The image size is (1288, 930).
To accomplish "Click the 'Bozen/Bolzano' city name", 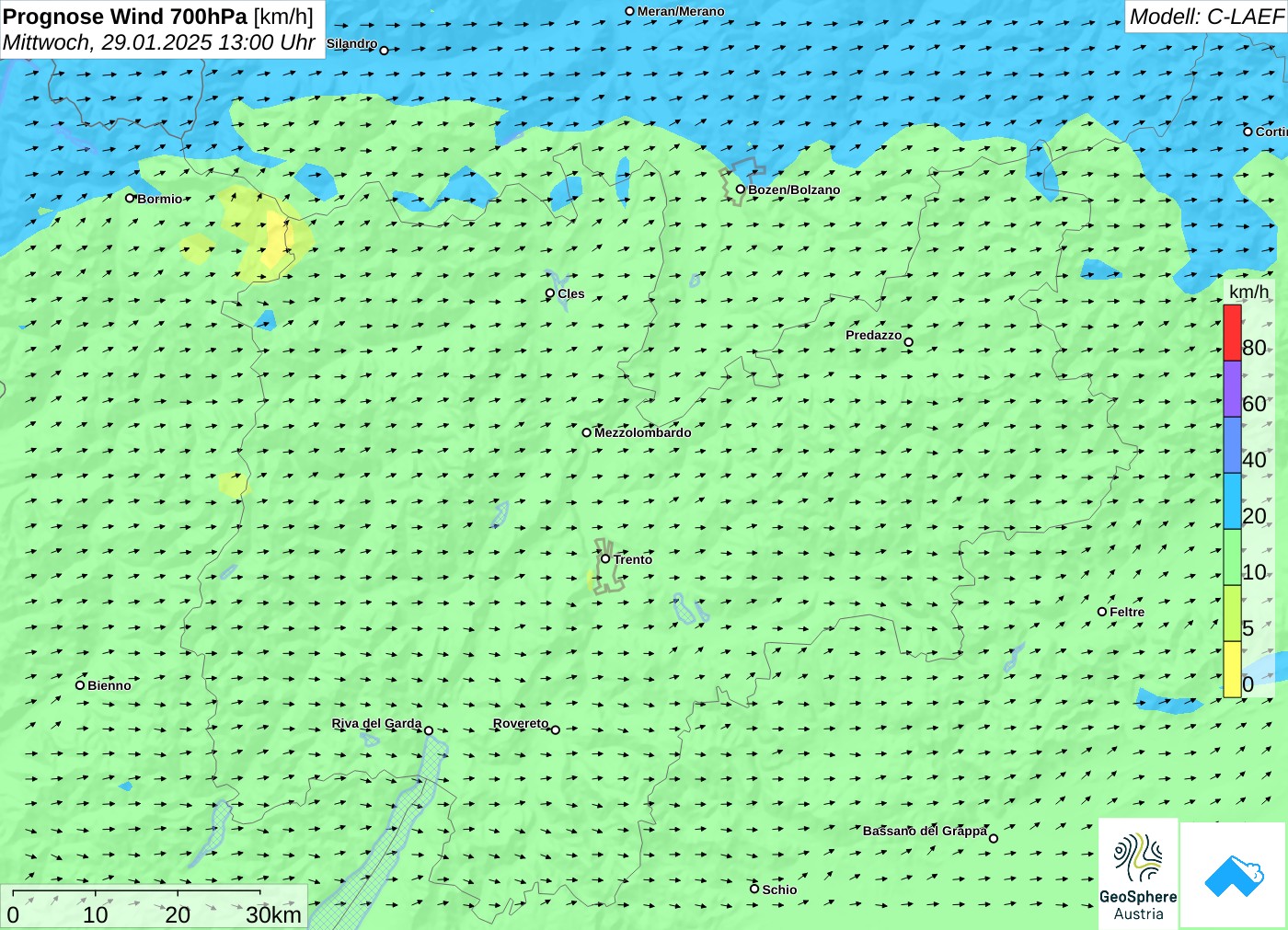I will pyautogui.click(x=794, y=189).
